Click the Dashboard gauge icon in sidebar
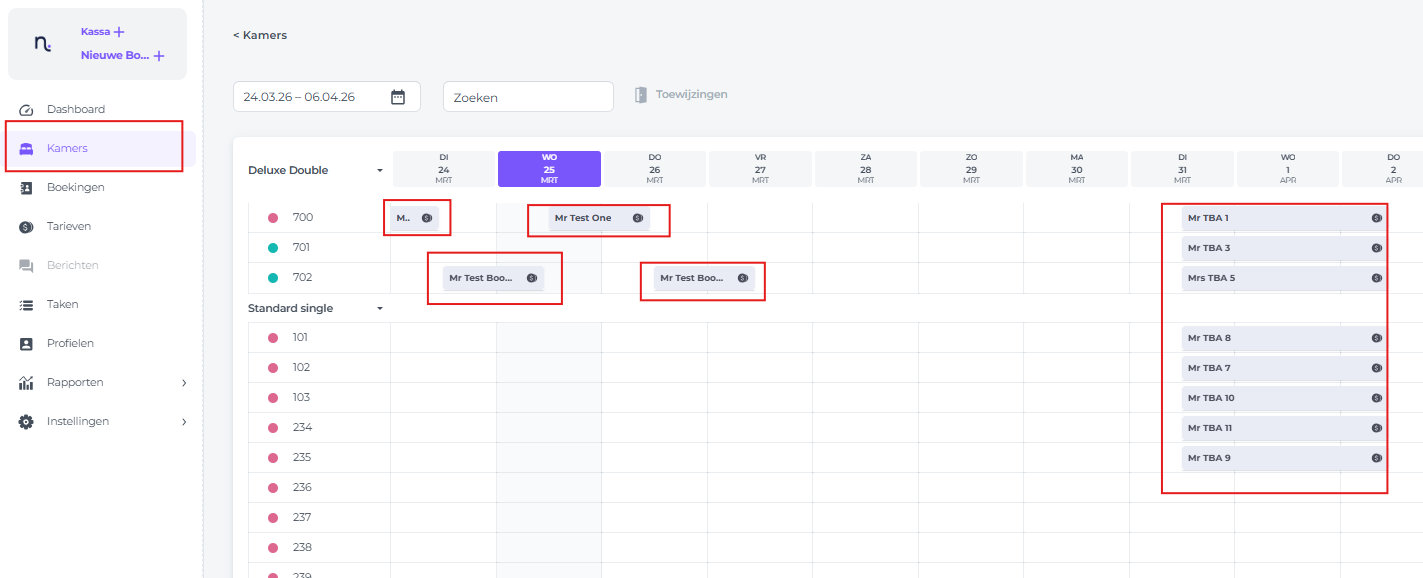Image resolution: width=1423 pixels, height=578 pixels. tap(27, 110)
